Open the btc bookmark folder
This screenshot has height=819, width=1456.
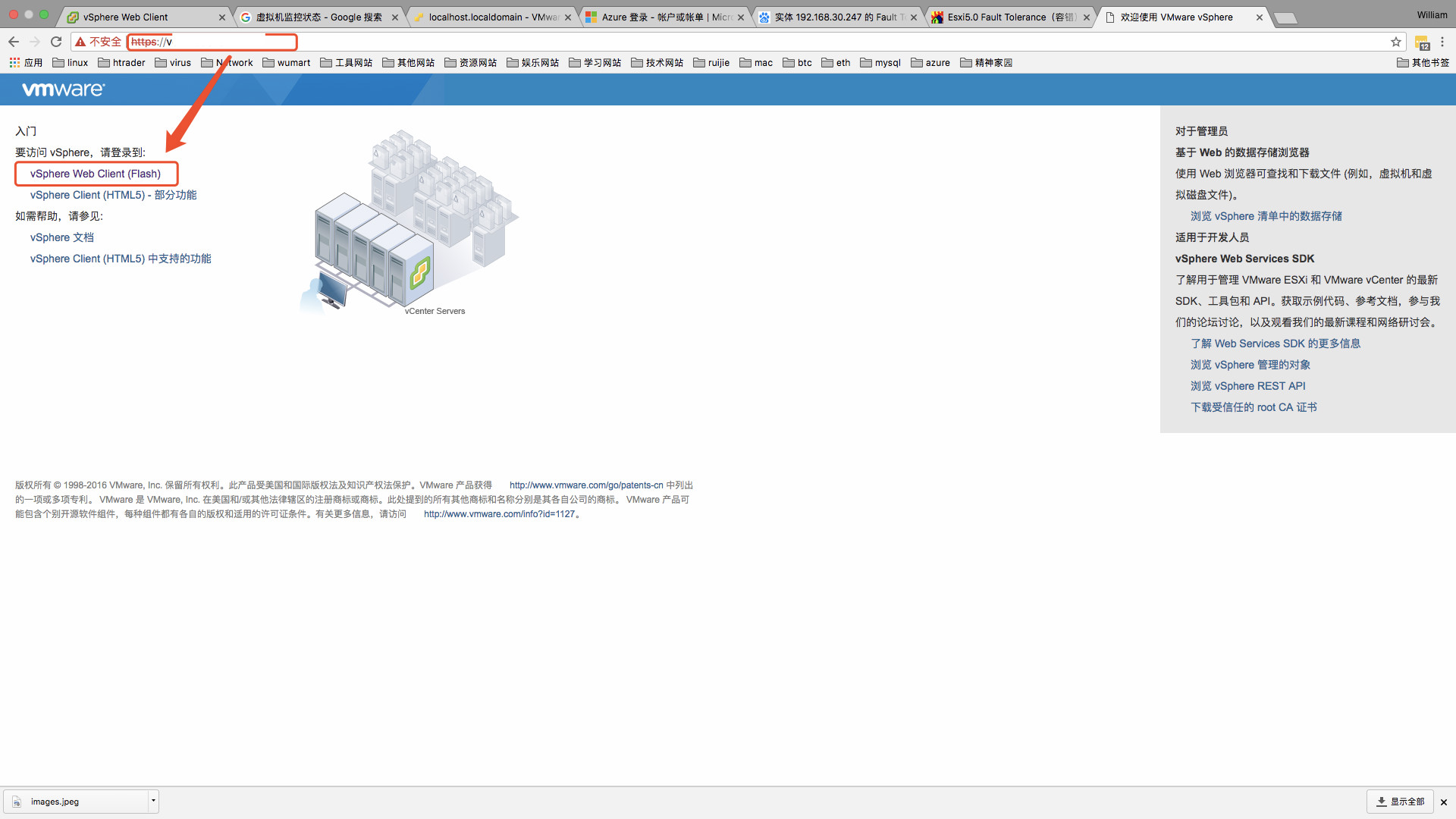pos(797,63)
